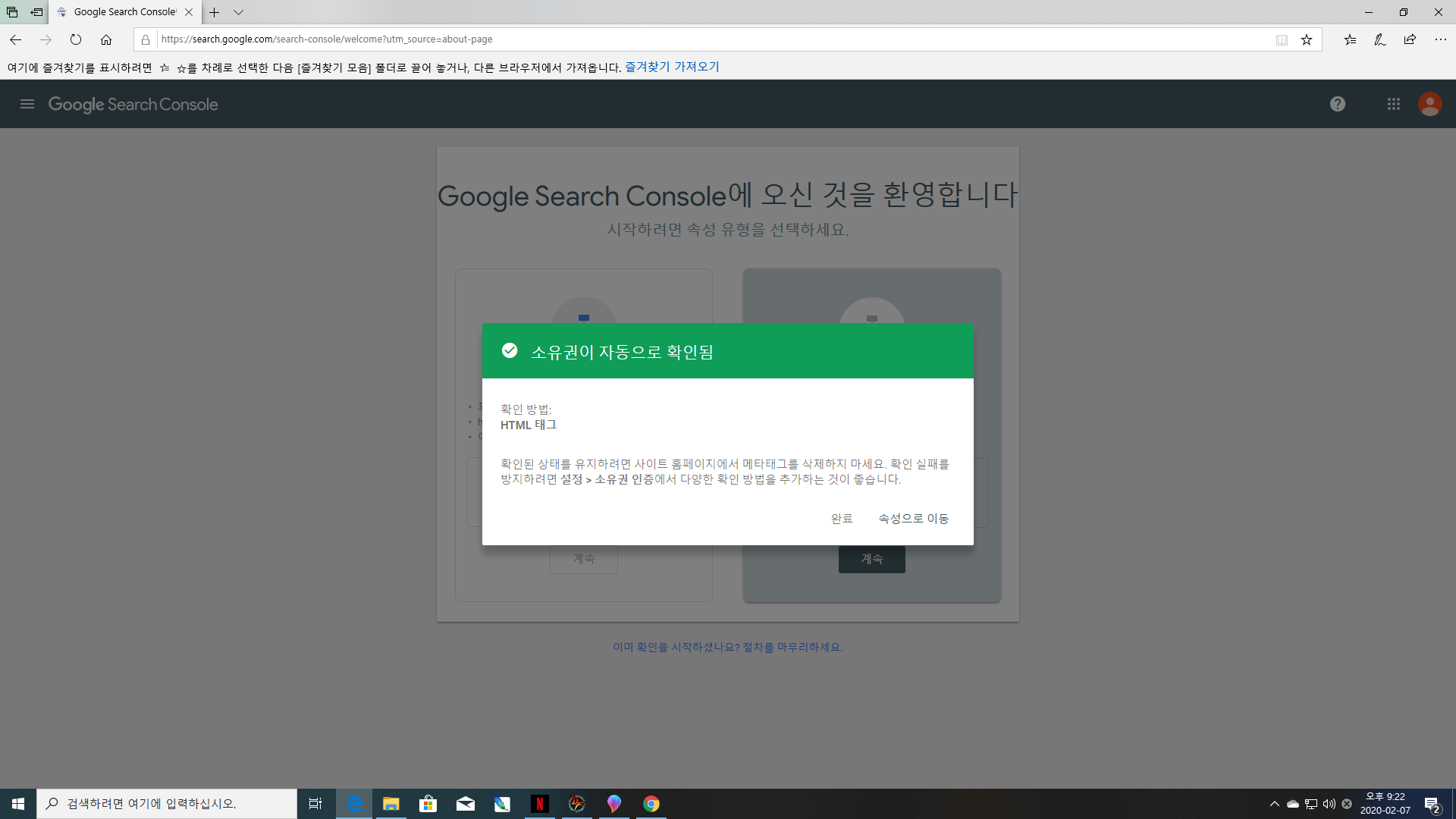Open Edge settings and more menu
Viewport: 1456px width, 819px height.
[1440, 39]
